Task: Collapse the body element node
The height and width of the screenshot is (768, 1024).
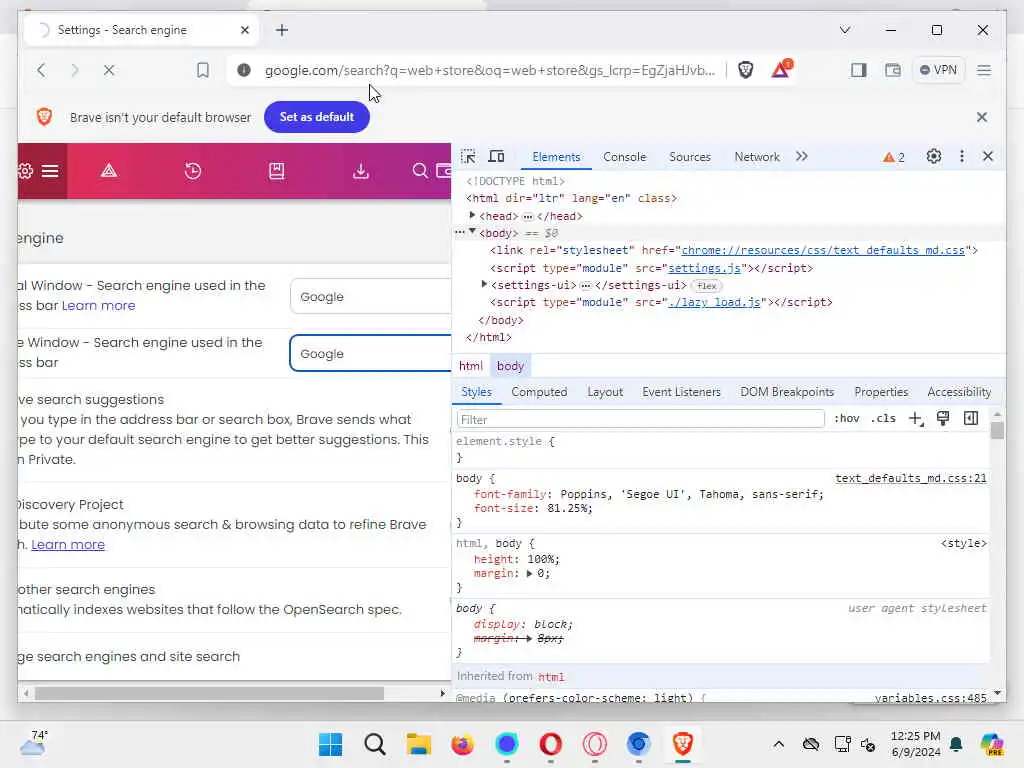Action: pos(472,232)
